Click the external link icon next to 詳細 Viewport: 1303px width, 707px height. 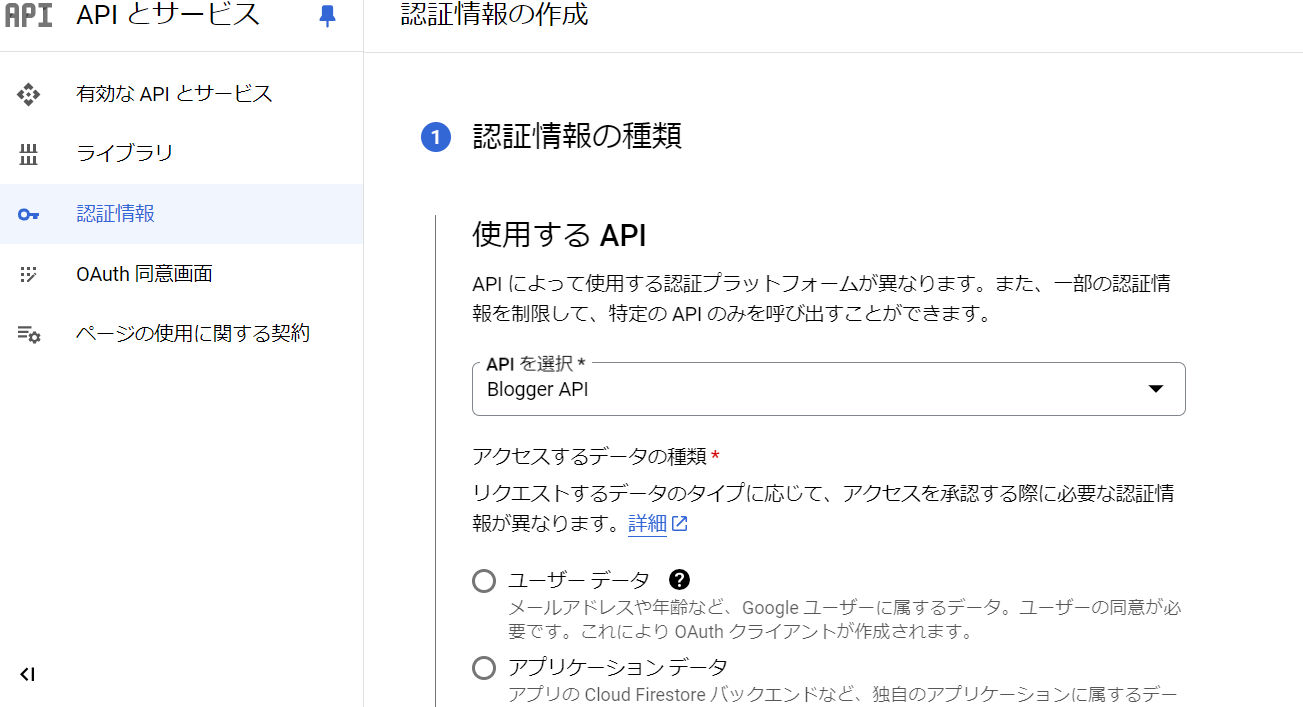tap(681, 523)
